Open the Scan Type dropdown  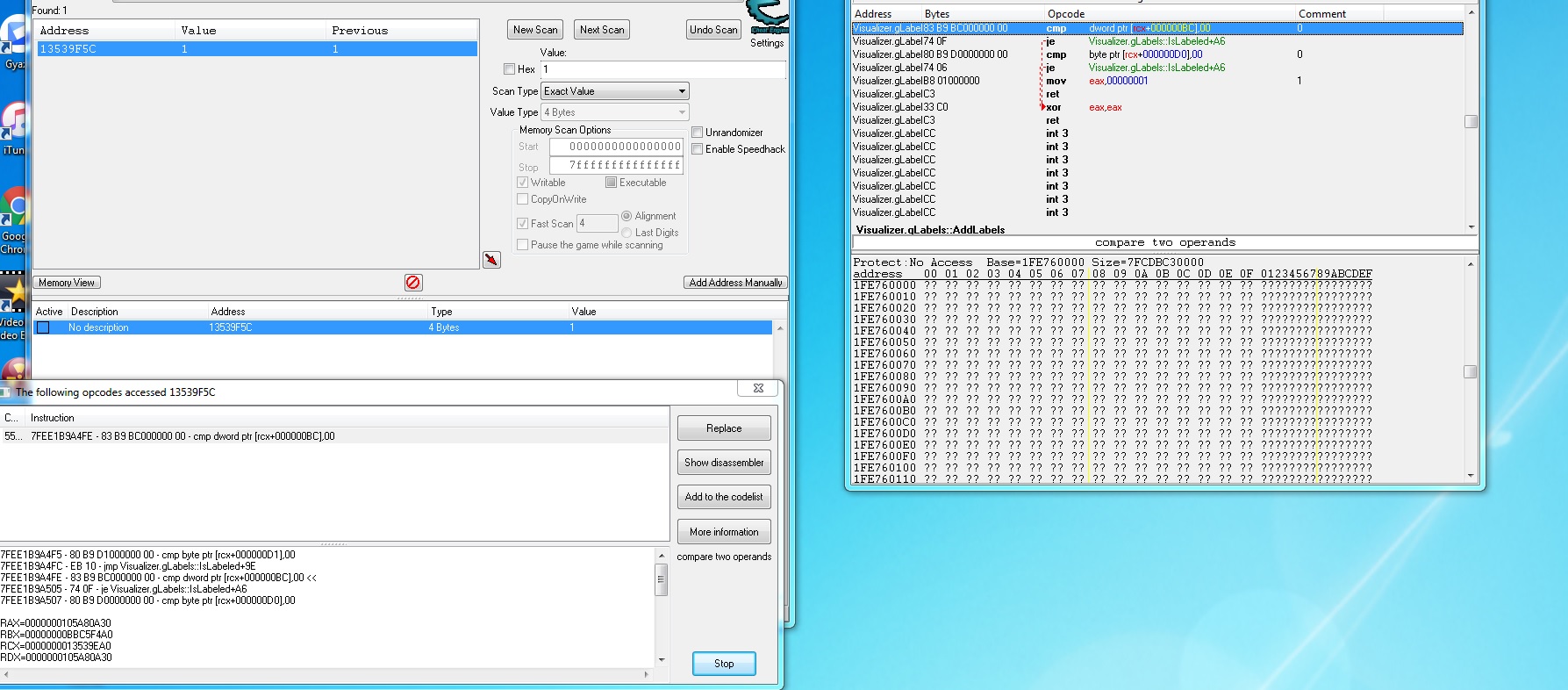pyautogui.click(x=615, y=91)
